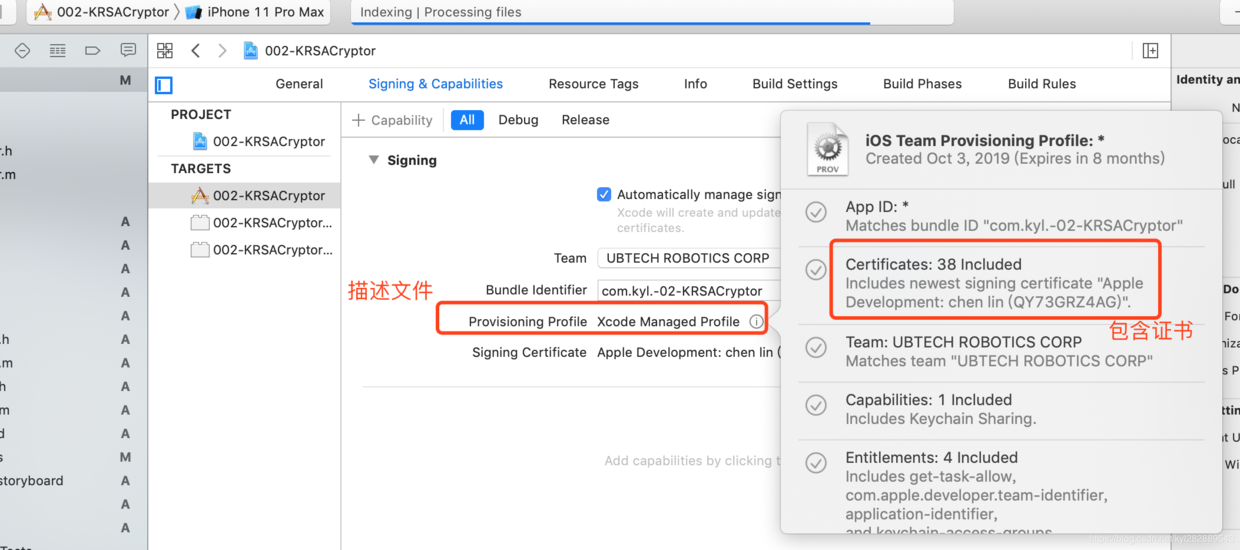The height and width of the screenshot is (550, 1240).
Task: Click the Team checkmark icon in popup
Action: 817,347
